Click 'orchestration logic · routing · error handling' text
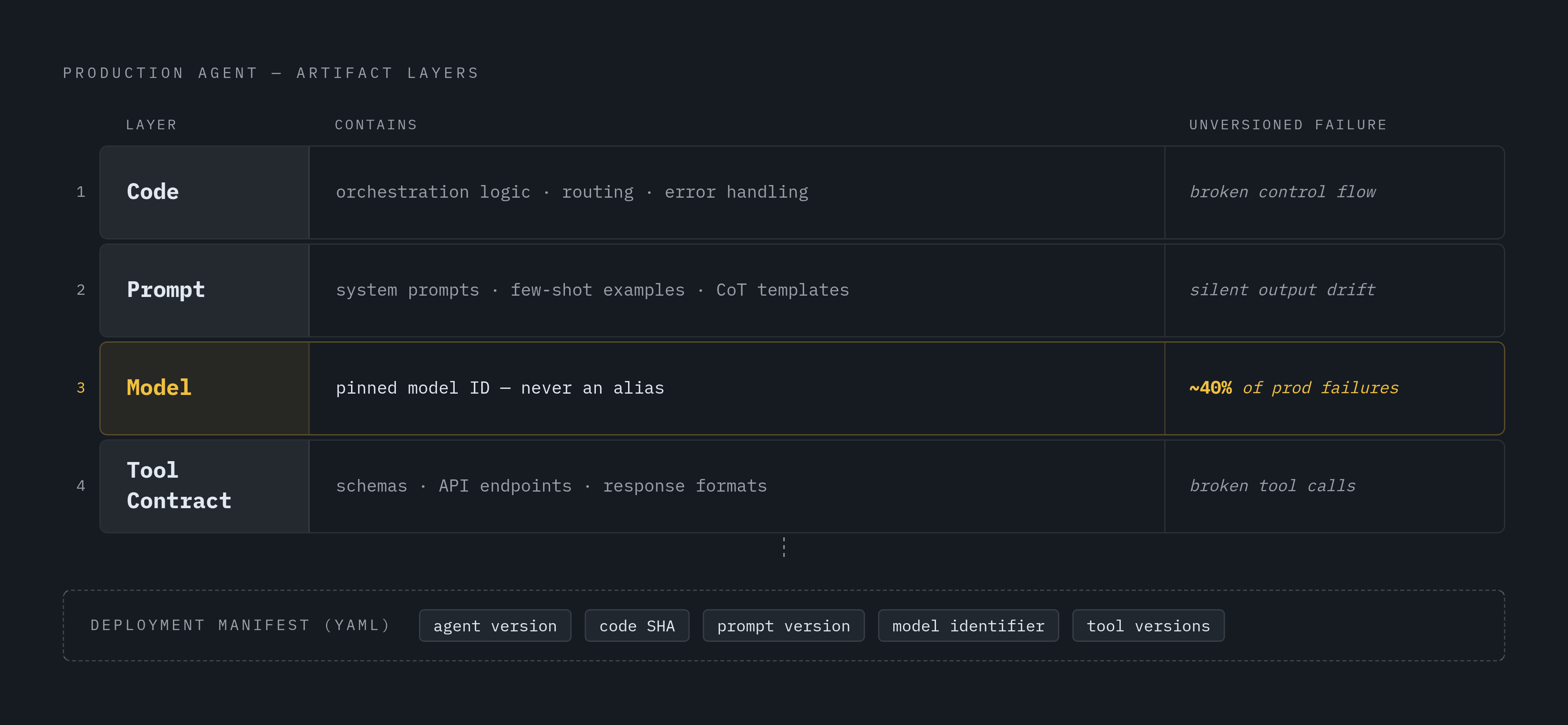Viewport: 1568px width, 725px height. (x=571, y=192)
